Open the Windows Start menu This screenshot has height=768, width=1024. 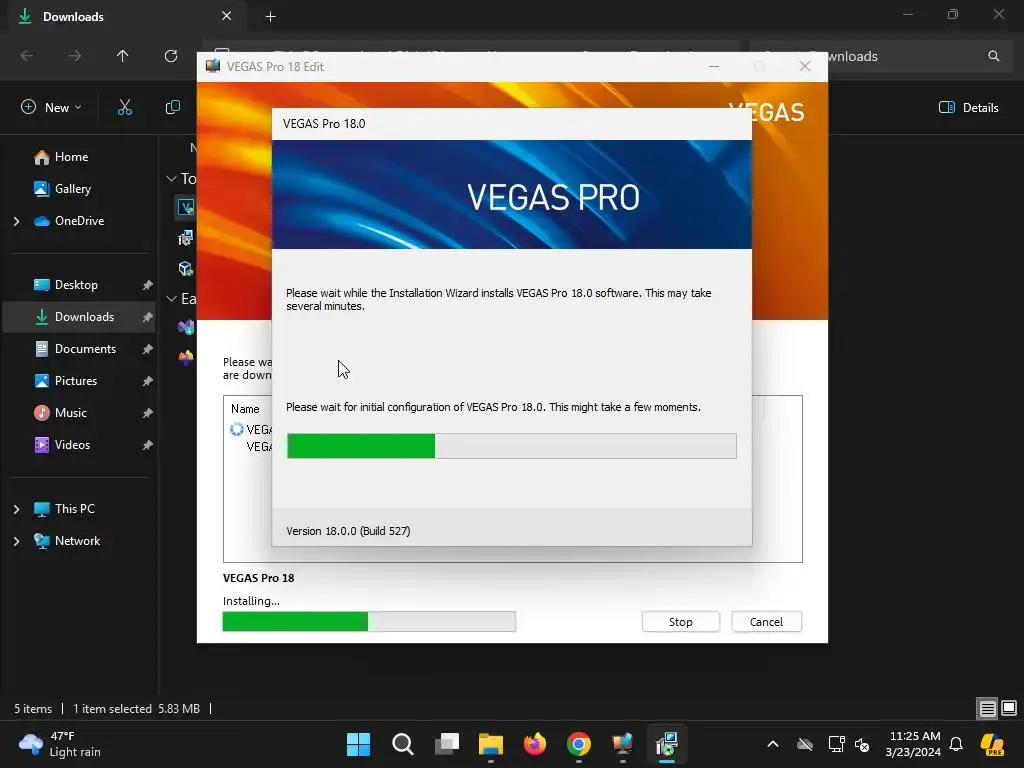[358, 744]
